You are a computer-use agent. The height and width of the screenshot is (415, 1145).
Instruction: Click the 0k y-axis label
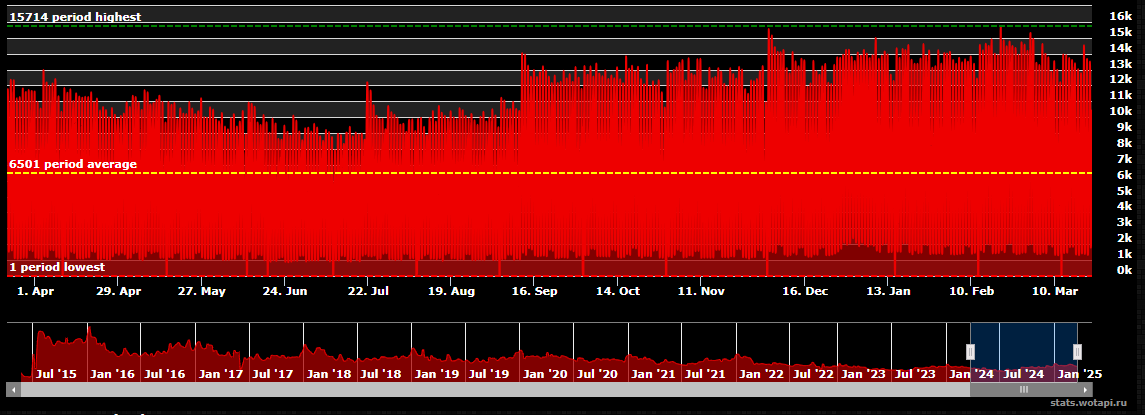(x=1122, y=270)
